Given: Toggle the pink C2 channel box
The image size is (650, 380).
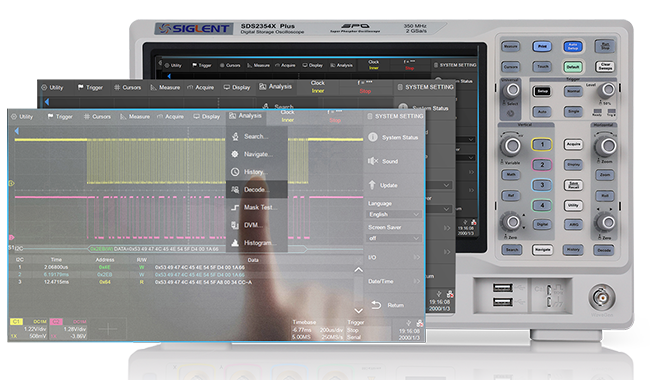Looking at the screenshot, I should (56, 322).
